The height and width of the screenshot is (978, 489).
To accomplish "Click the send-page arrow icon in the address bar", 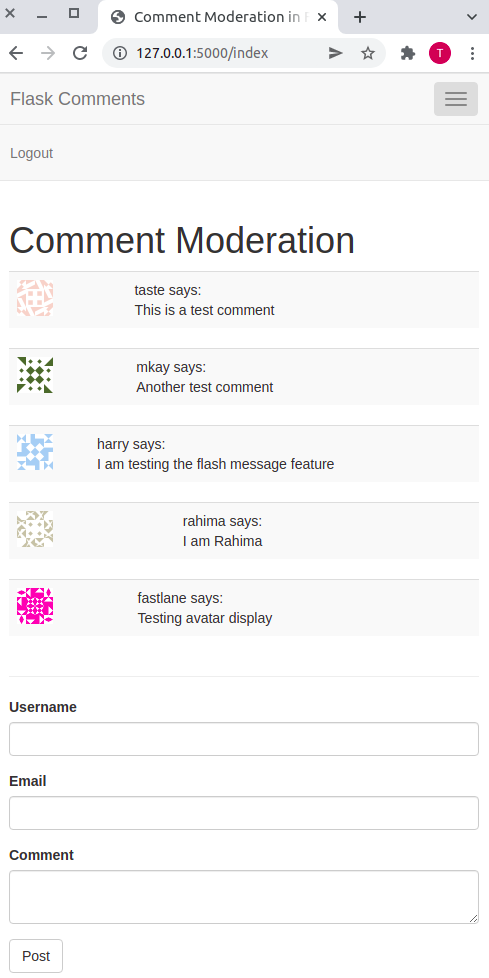I will [x=336, y=53].
